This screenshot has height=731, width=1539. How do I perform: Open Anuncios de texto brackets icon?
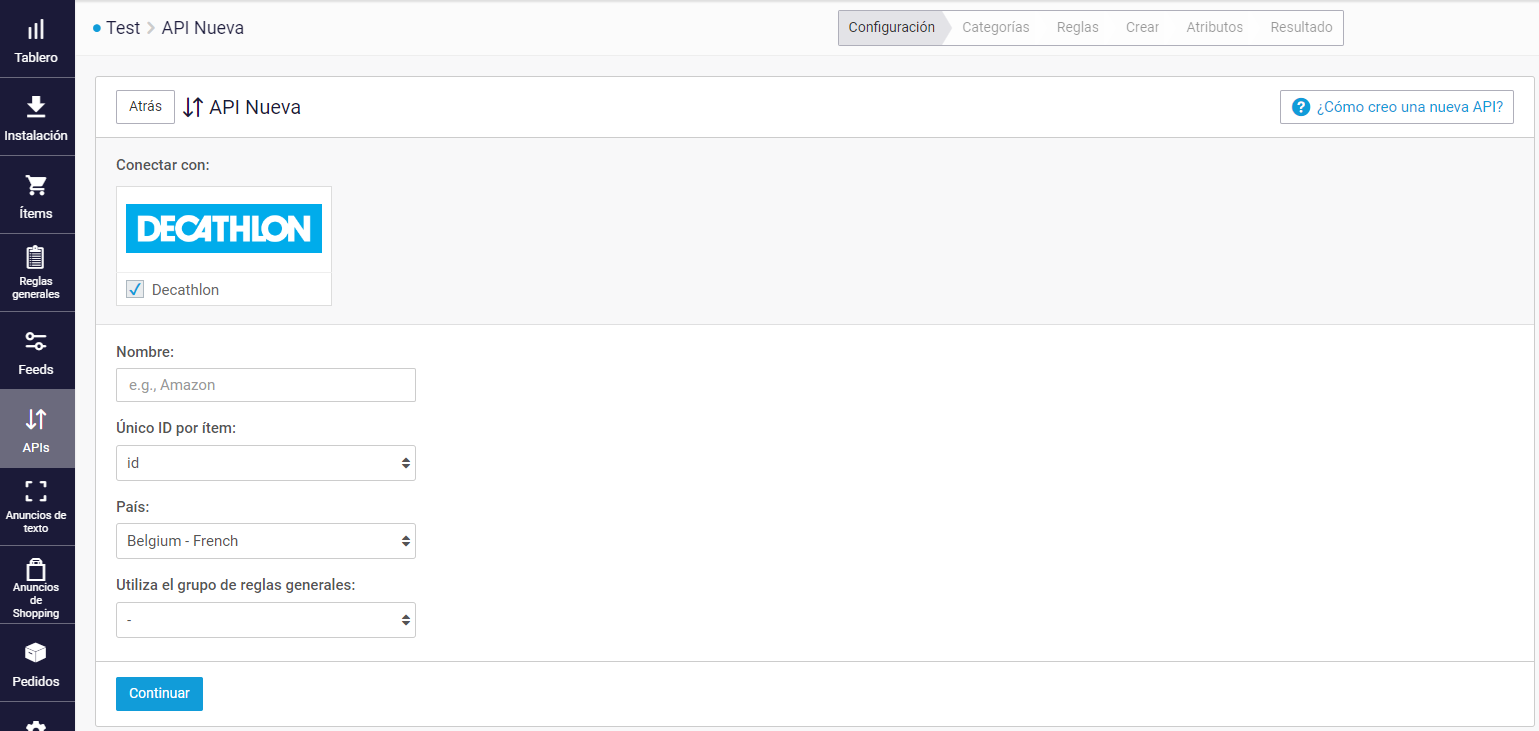coord(36,491)
